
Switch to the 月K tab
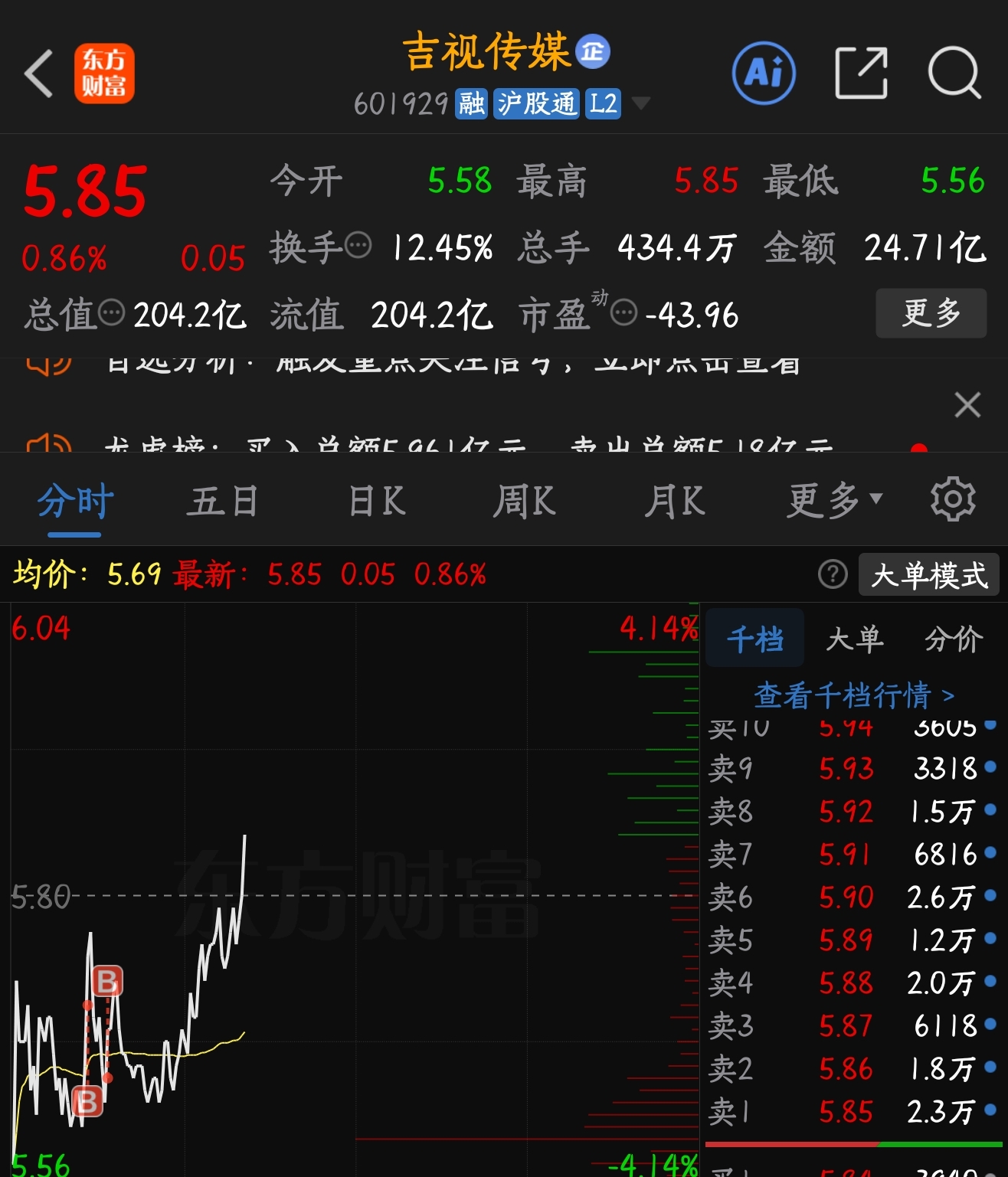(x=674, y=502)
